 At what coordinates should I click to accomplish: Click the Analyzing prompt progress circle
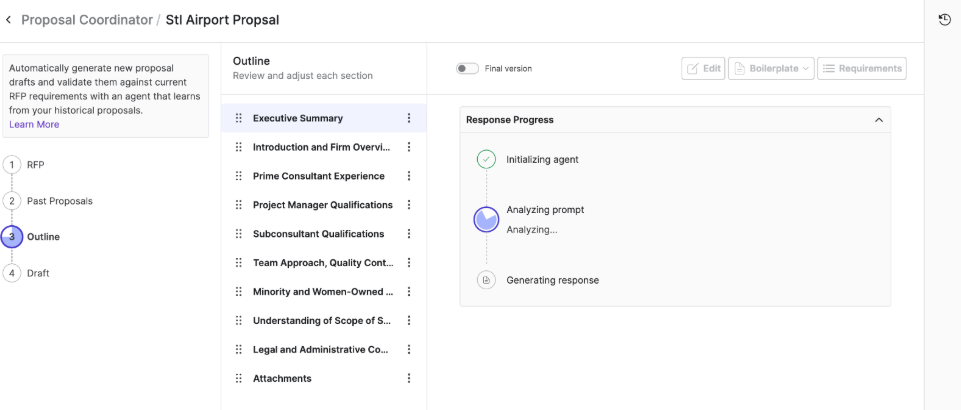[486, 219]
